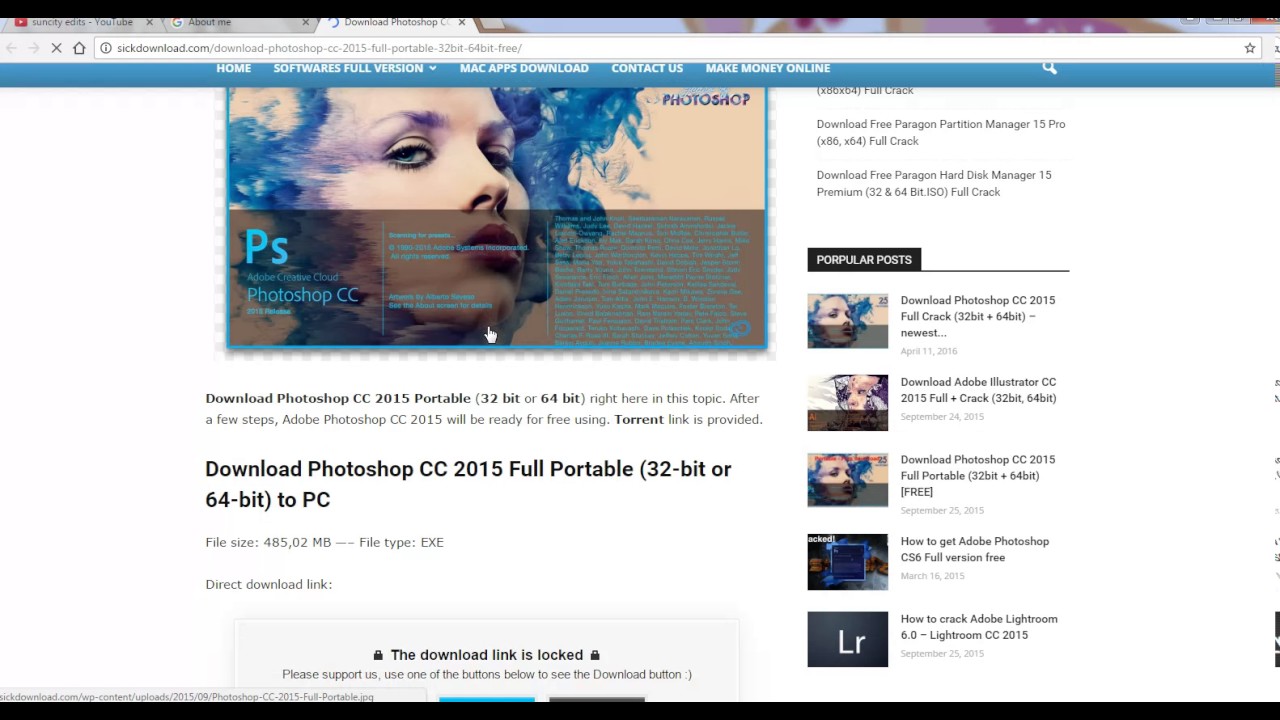Open MAC APPS DOWNLOAD menu item
1280x720 pixels.
pyautogui.click(x=524, y=68)
